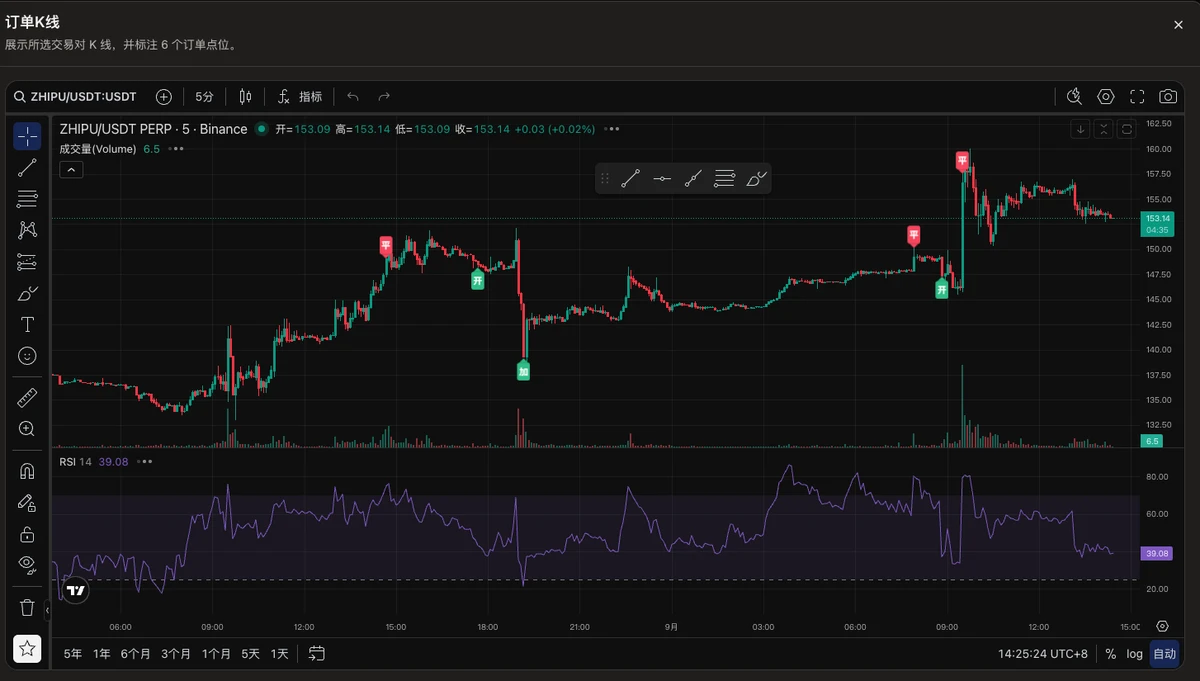Pick ray line from floating favorites toolbar
The image size is (1200, 681).
[x=693, y=179]
